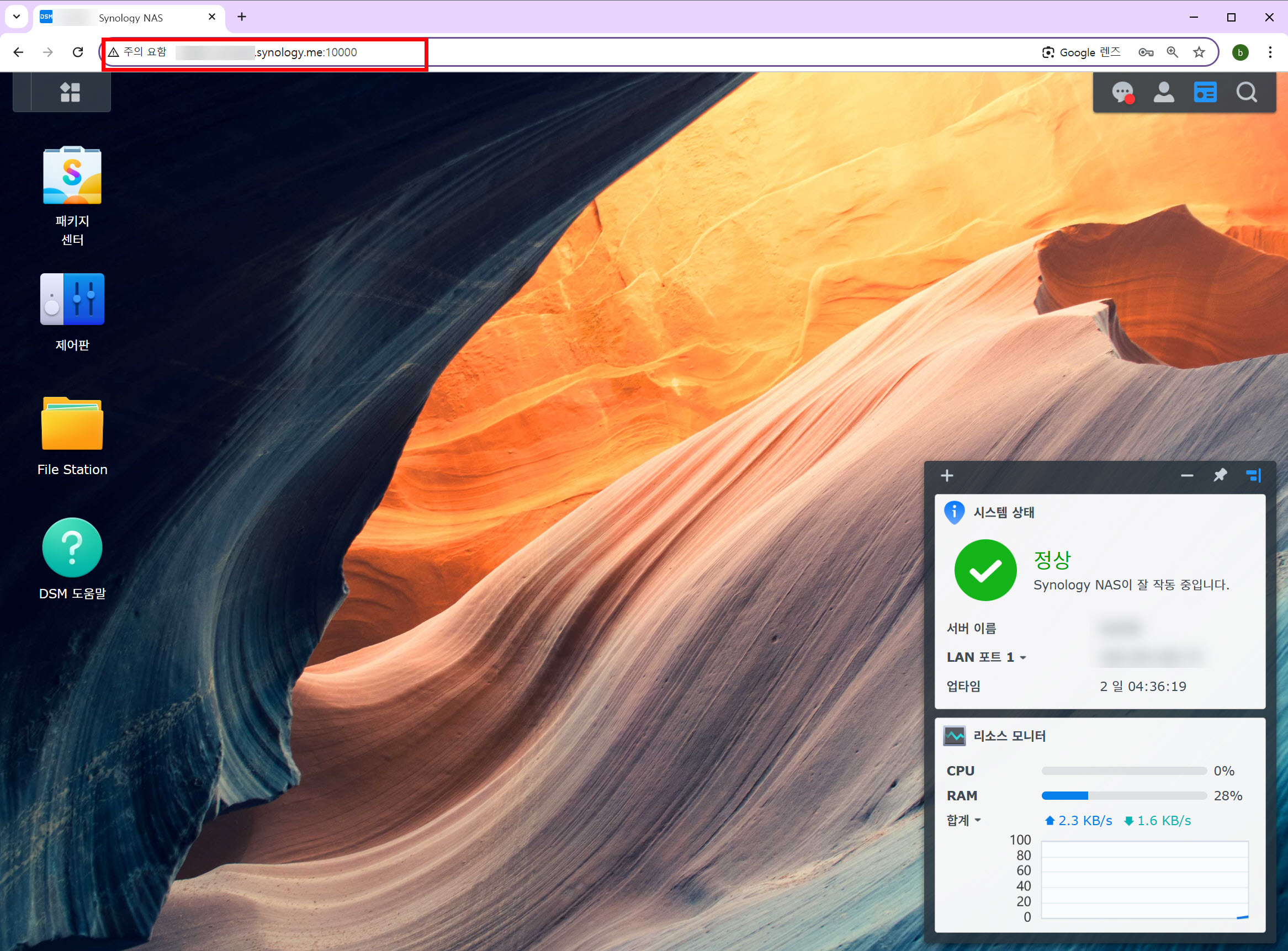
Task: Open the DSM main menu grid icon
Action: tap(70, 92)
